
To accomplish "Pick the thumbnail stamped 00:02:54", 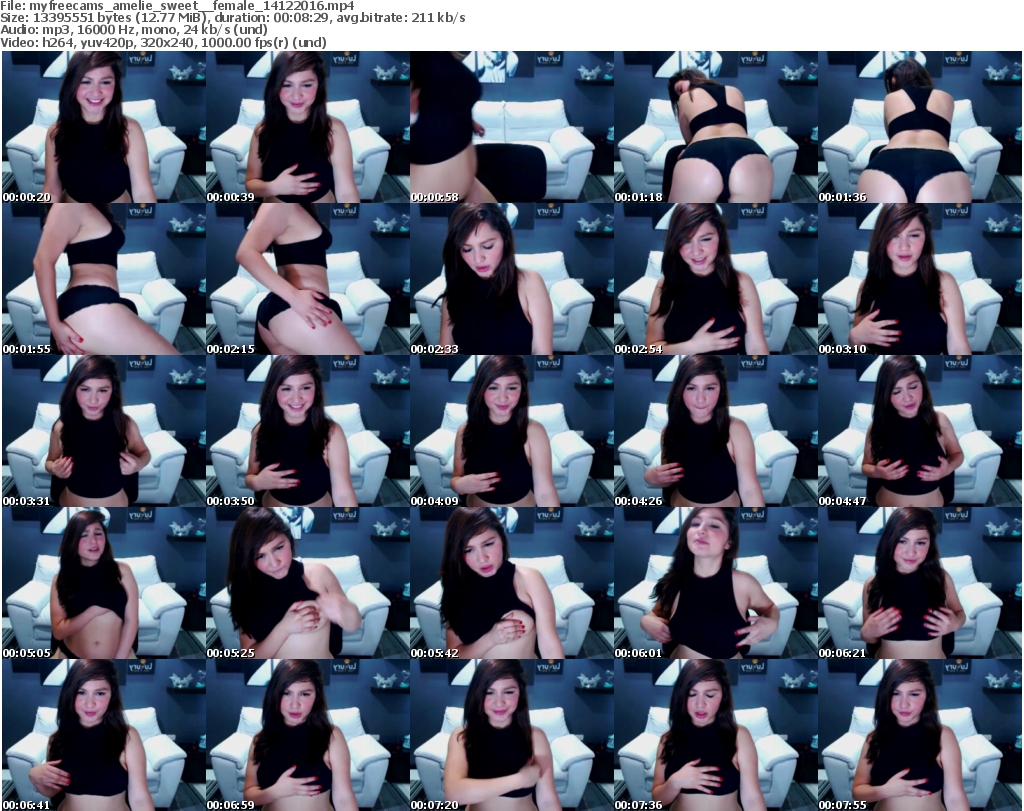I will pos(715,279).
